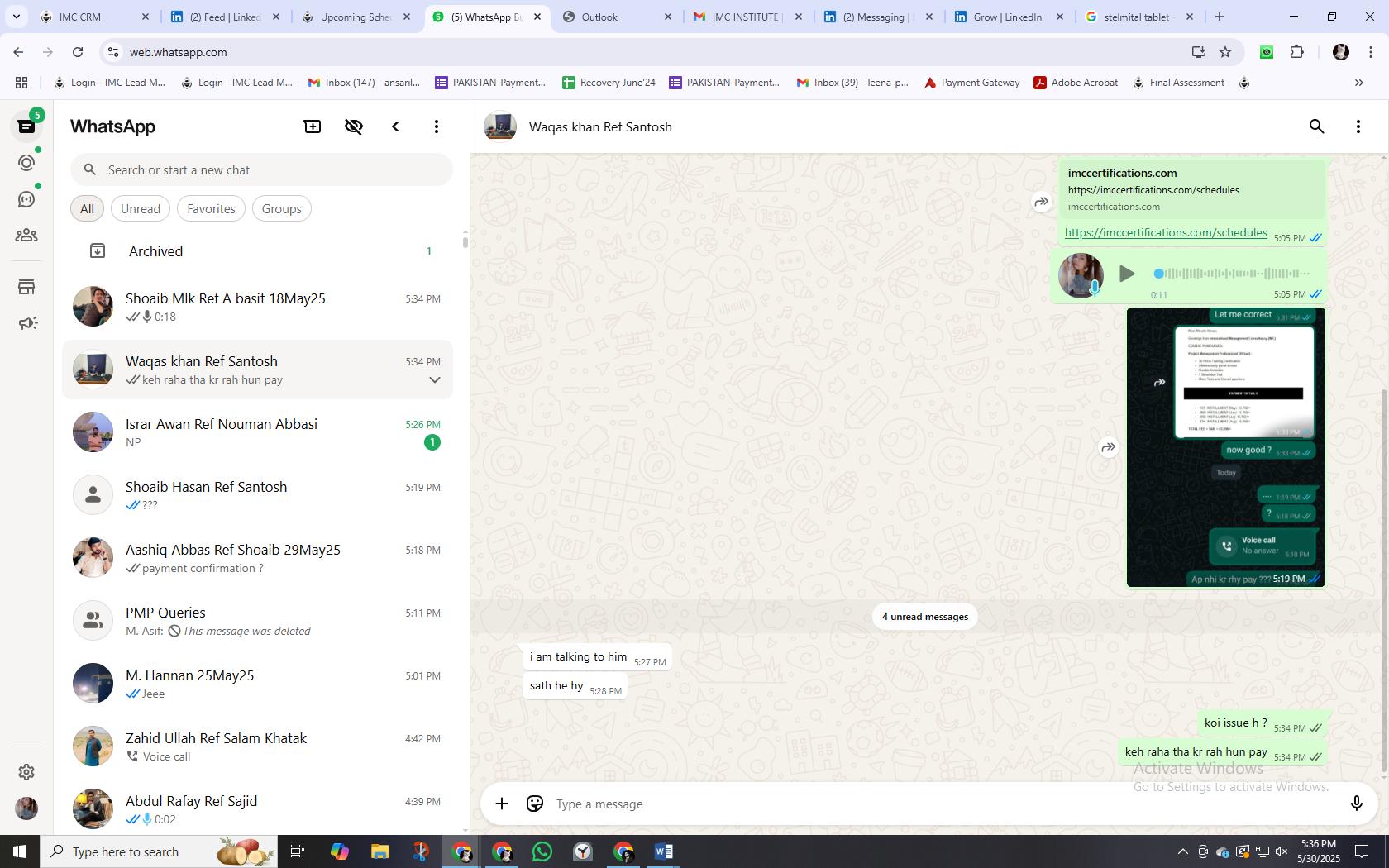
Task: Open Waqas khan contact avatar in header
Action: pyautogui.click(x=500, y=126)
